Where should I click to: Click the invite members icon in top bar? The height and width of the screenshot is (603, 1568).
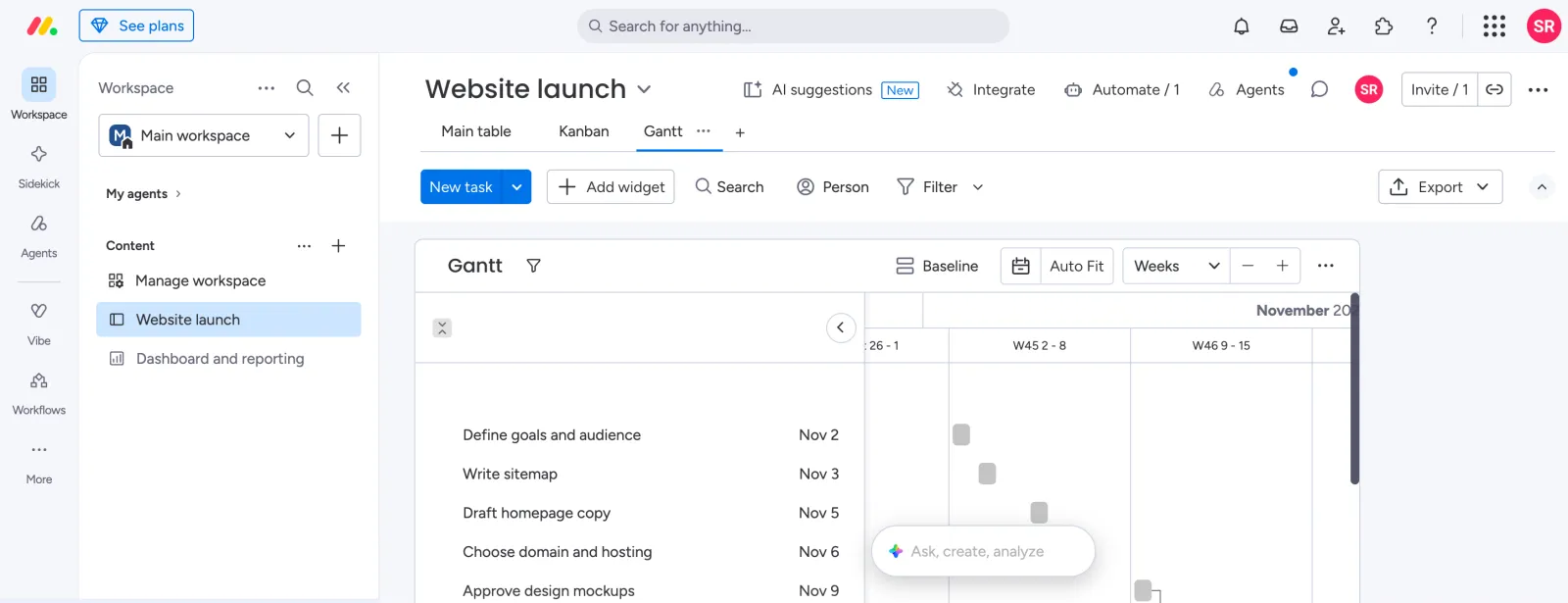click(1336, 26)
